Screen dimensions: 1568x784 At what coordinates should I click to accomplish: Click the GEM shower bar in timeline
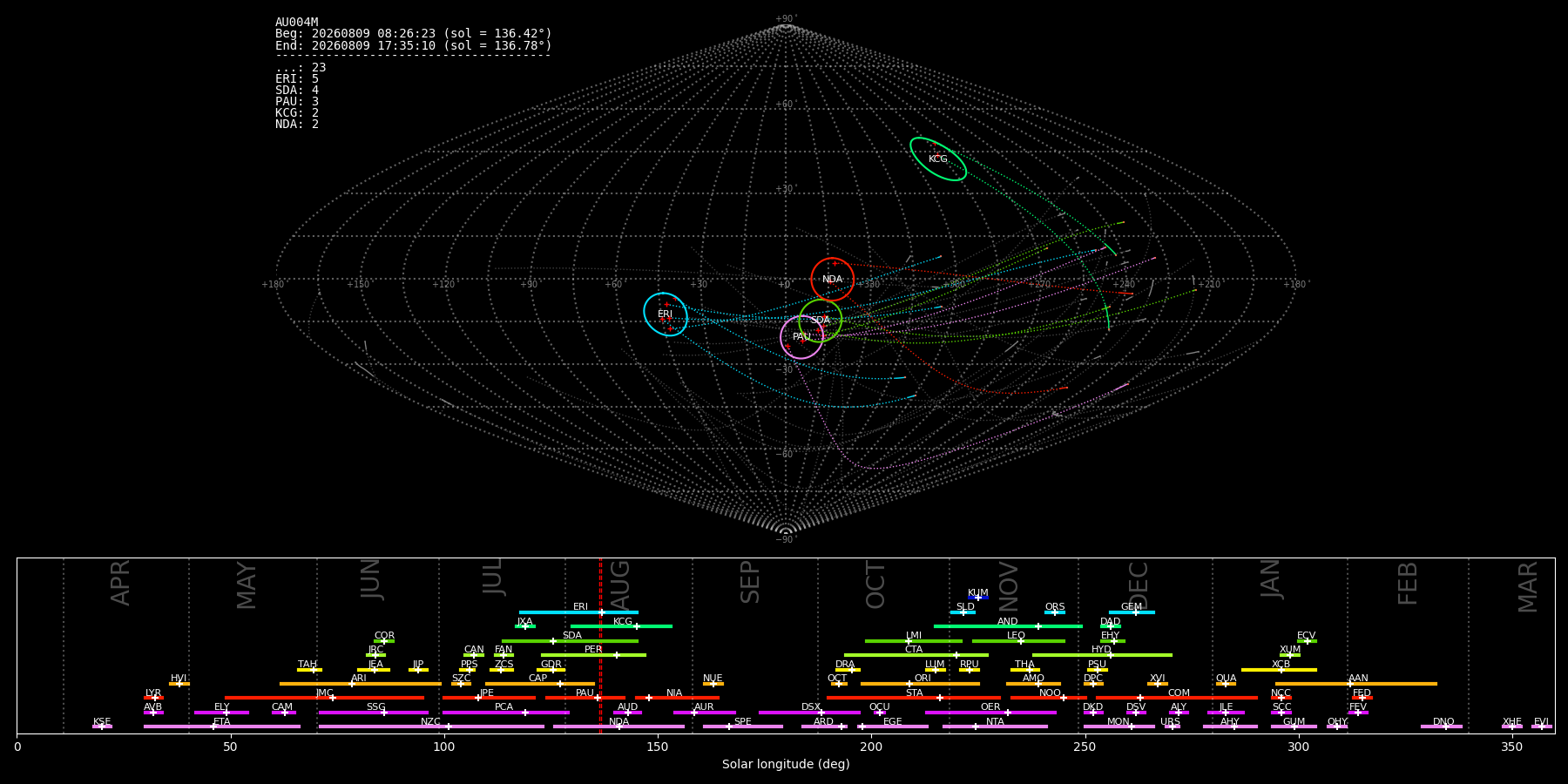(1132, 612)
